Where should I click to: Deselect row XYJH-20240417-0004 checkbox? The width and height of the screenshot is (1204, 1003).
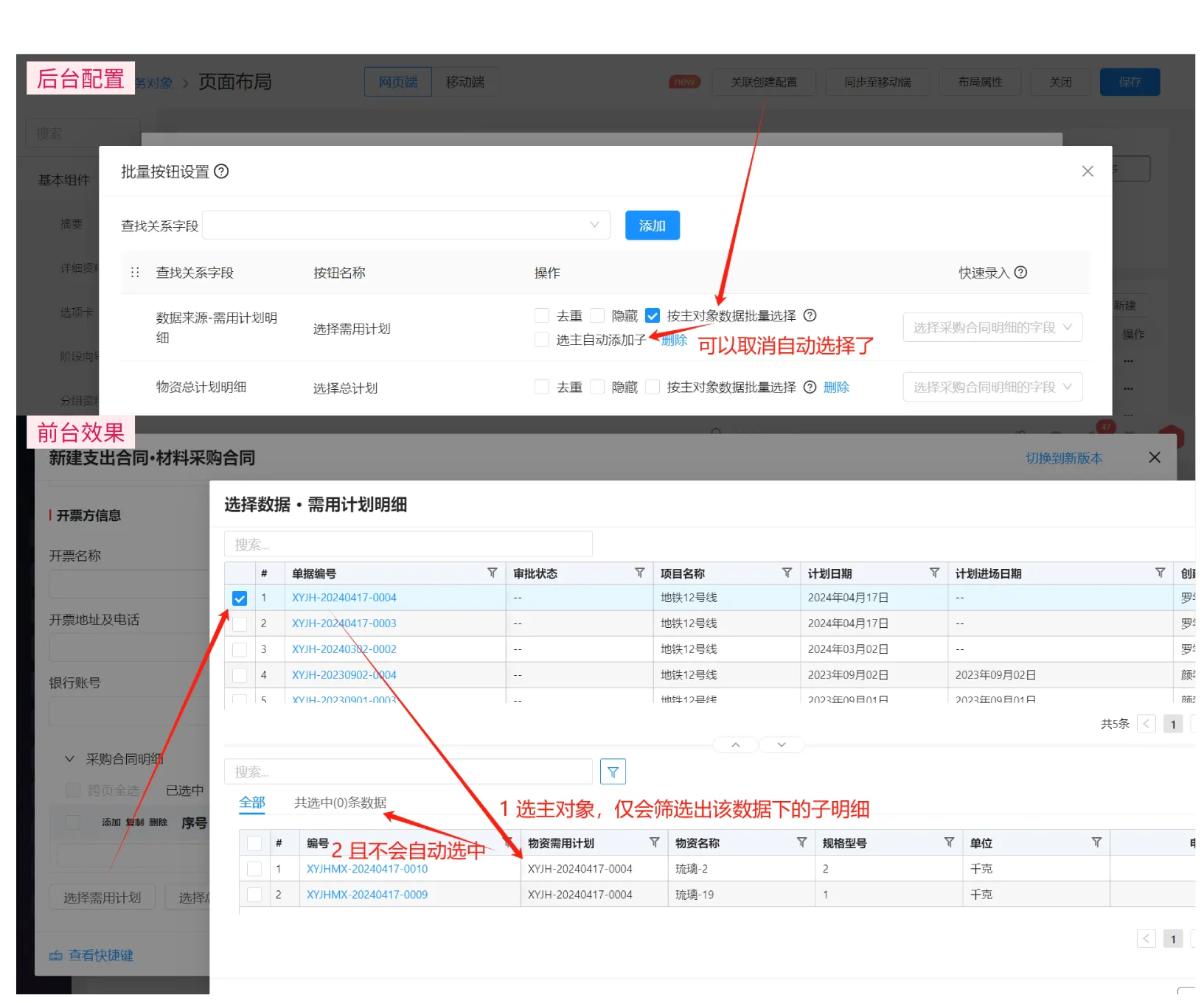coord(240,598)
